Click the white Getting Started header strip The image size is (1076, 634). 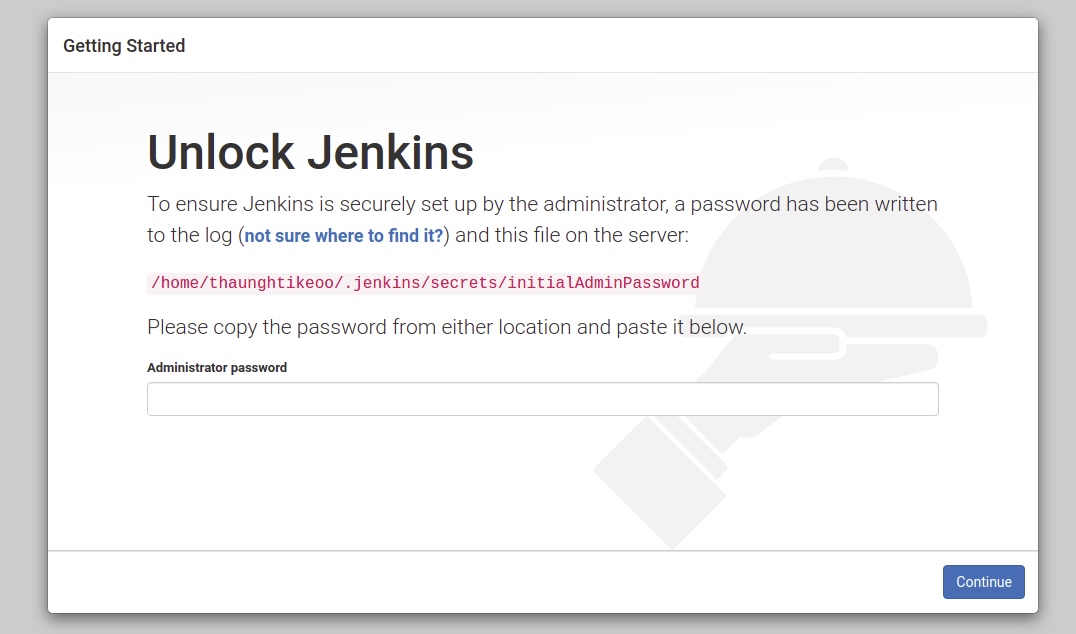pos(600,44)
